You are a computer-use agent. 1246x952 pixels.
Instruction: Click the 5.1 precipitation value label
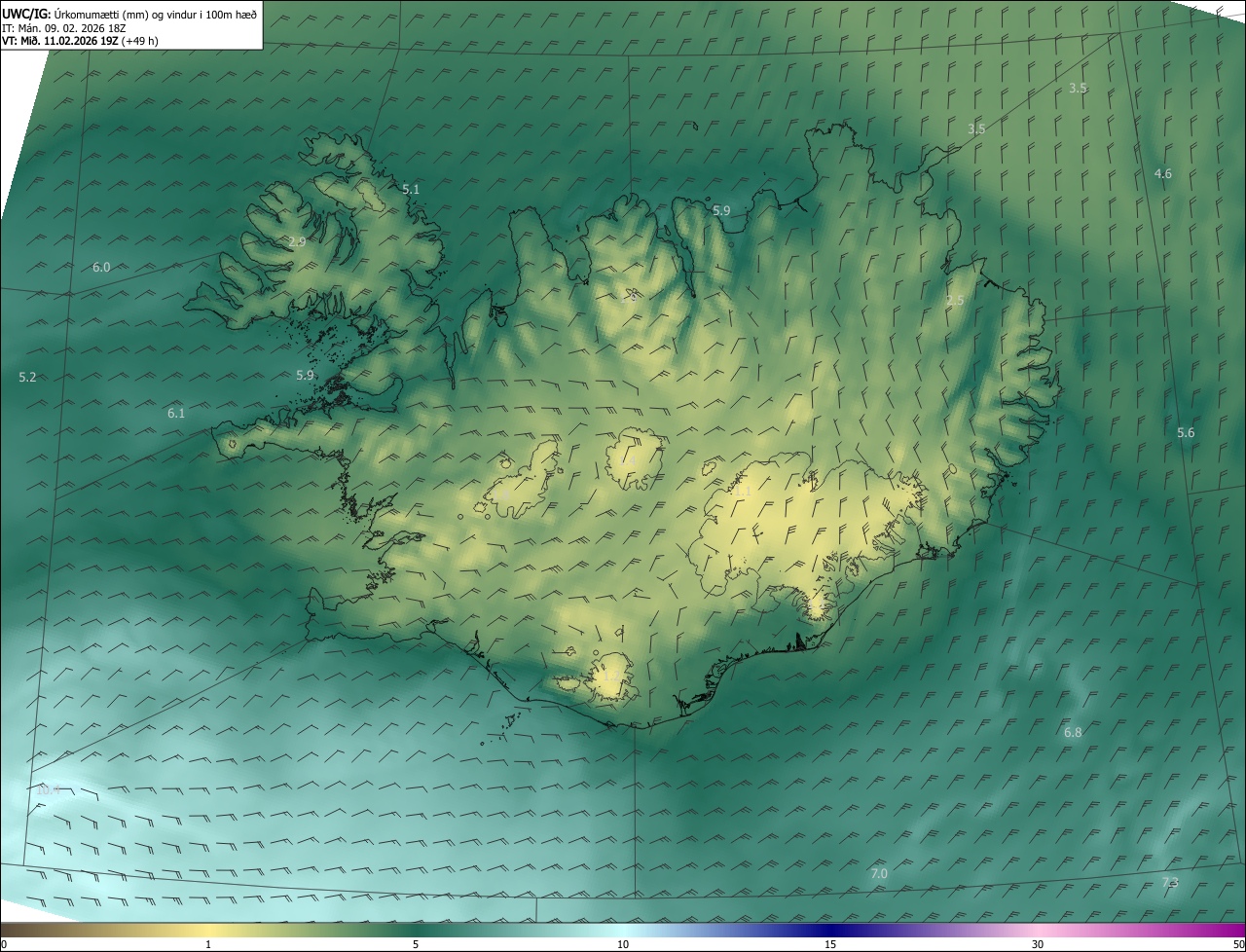tap(411, 190)
